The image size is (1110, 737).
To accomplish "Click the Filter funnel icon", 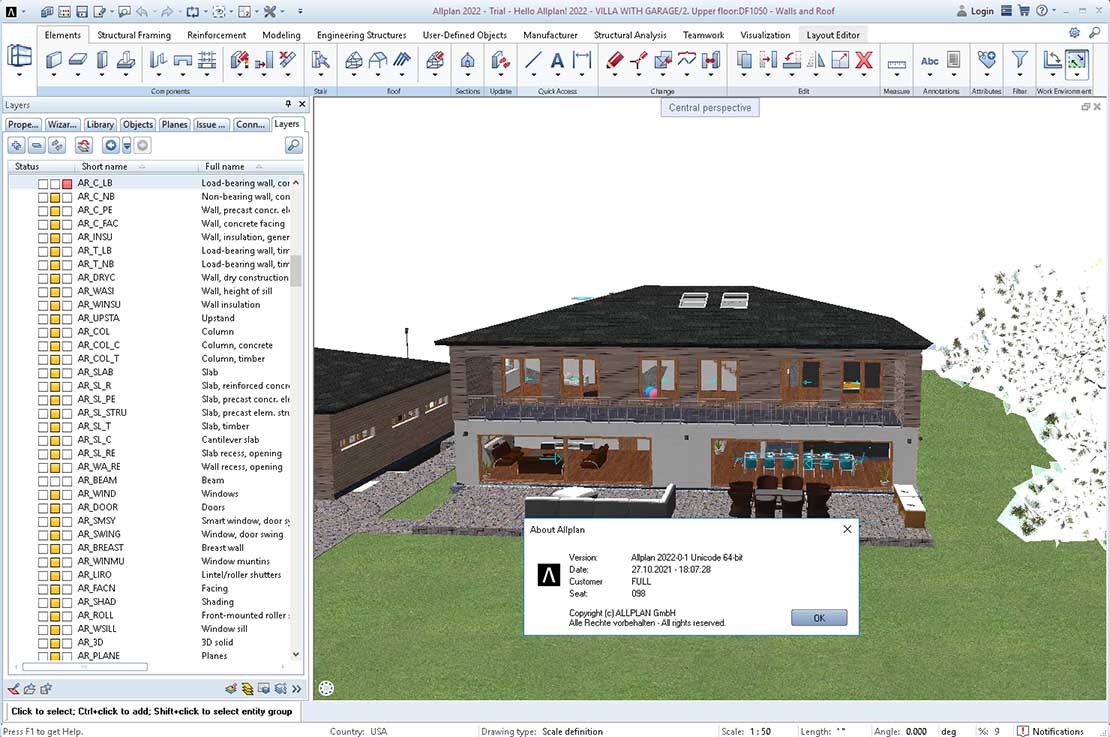I will (x=1019, y=60).
